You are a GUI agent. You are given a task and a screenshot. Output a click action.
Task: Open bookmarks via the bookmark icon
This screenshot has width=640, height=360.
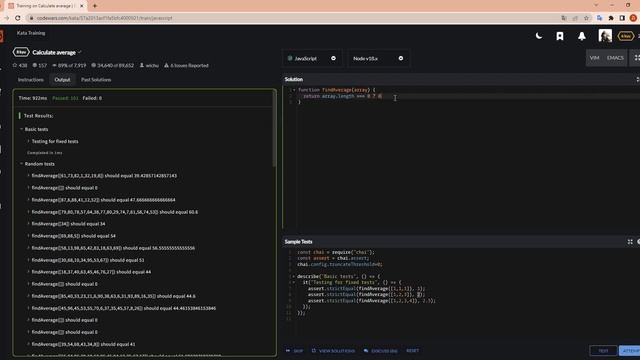(560, 36)
